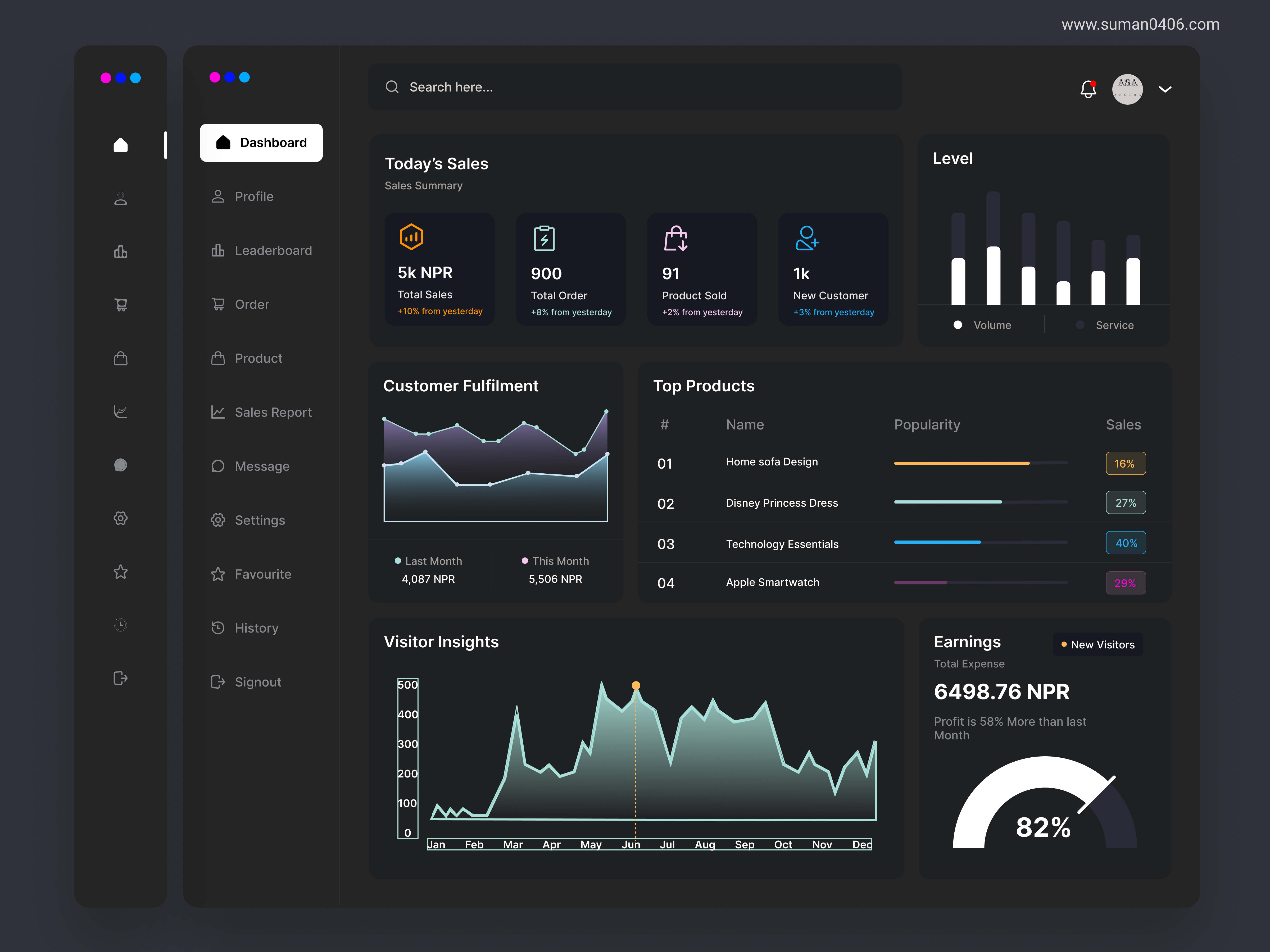Click the Signout button
Image resolution: width=1270 pixels, height=952 pixels.
[x=258, y=682]
